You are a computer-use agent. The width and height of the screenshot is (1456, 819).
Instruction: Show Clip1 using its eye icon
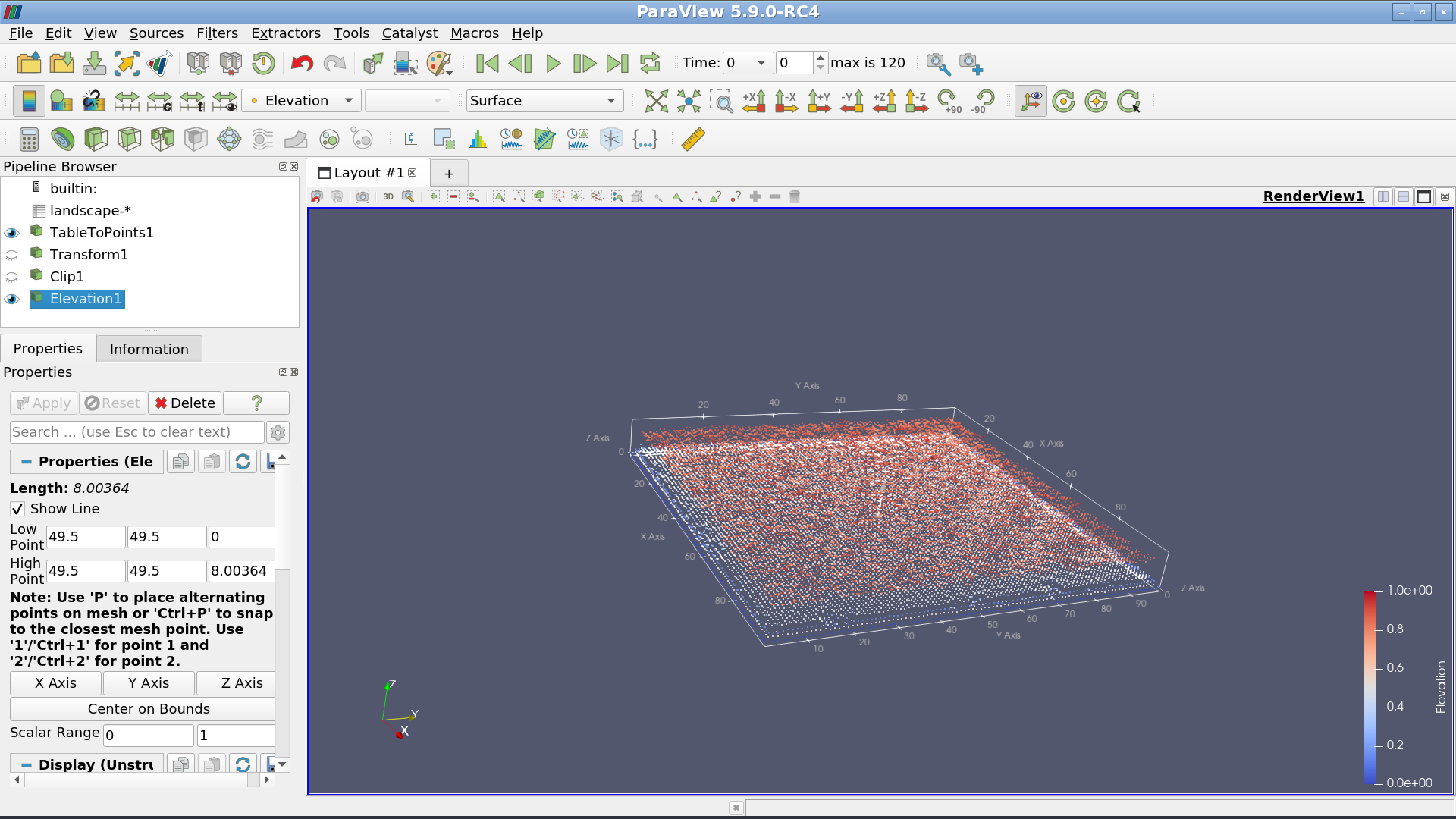[11, 277]
